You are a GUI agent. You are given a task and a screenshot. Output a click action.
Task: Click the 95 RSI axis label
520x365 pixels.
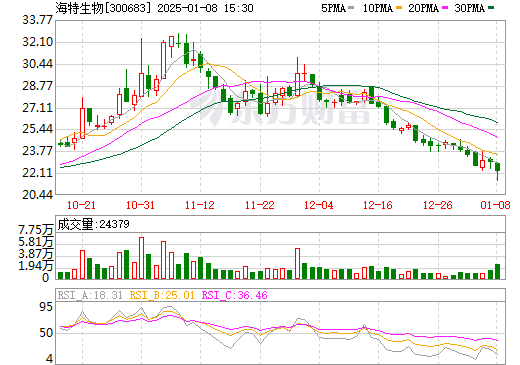46,307
